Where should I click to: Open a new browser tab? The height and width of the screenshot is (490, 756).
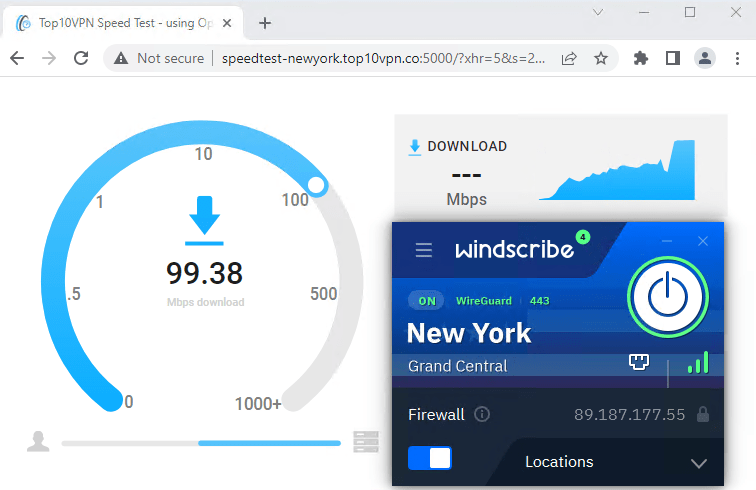pyautogui.click(x=265, y=23)
